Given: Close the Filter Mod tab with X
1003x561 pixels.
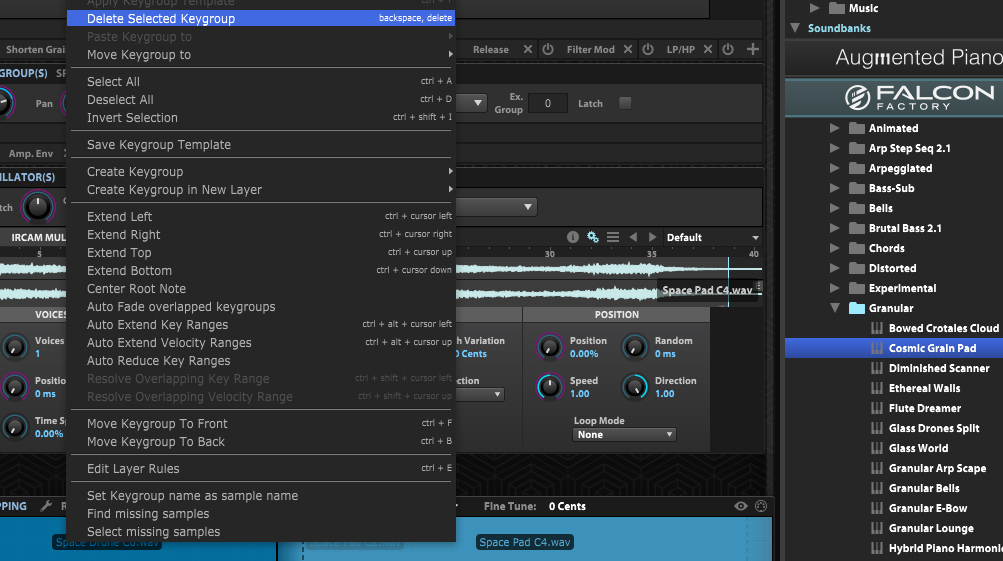Looking at the screenshot, I should point(628,49).
